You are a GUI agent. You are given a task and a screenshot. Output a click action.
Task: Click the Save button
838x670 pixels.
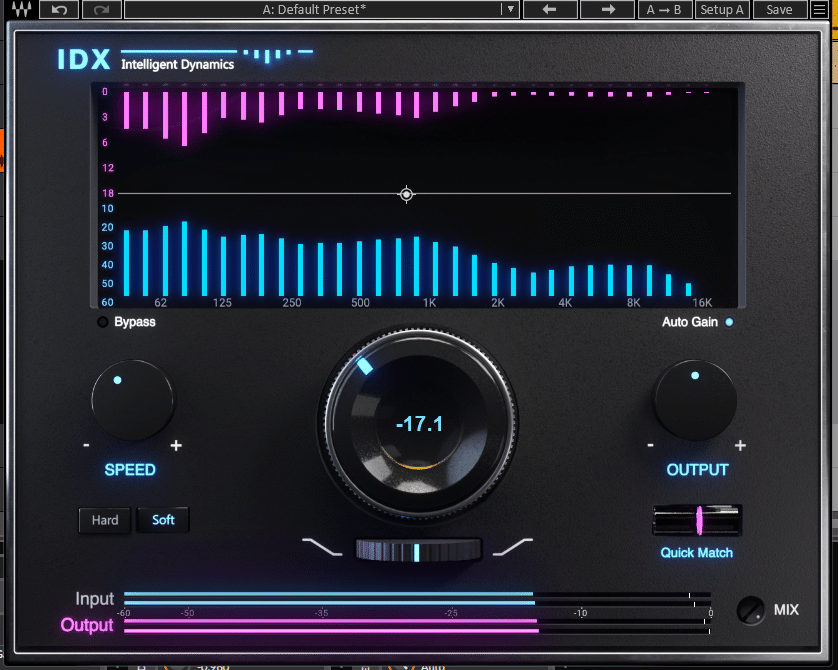click(x=780, y=9)
